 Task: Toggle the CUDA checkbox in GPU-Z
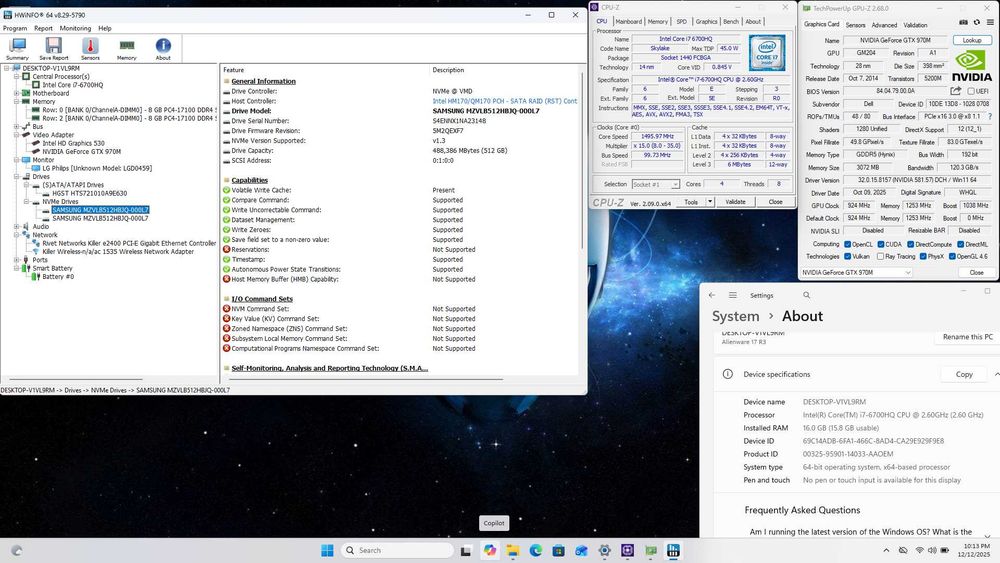point(881,244)
